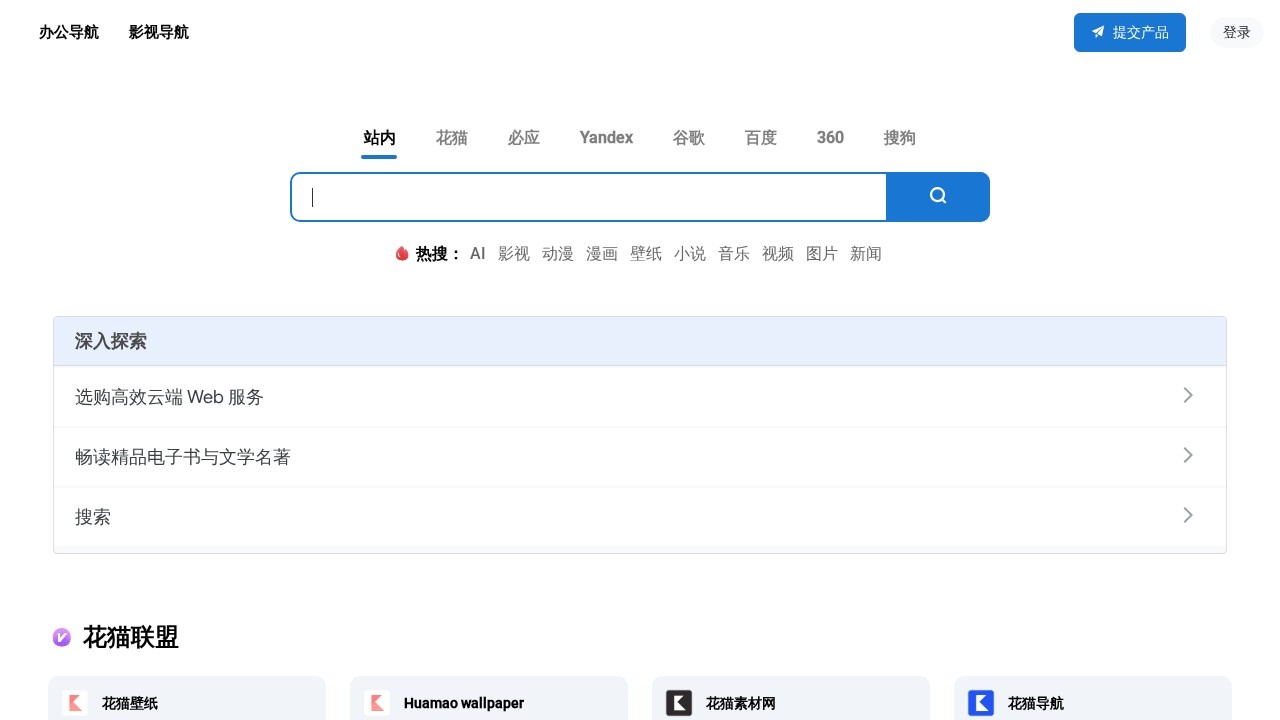Screen dimensions: 1280x720
Task: Click the paper plane icon in 提交产品
Action: (1098, 32)
